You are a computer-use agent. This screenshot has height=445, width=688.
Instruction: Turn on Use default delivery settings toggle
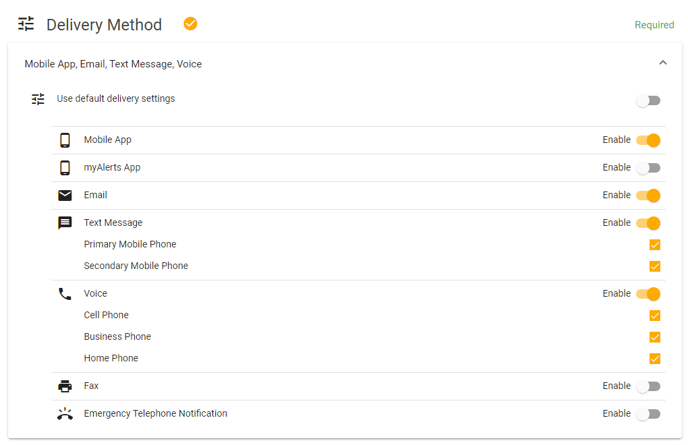click(648, 100)
